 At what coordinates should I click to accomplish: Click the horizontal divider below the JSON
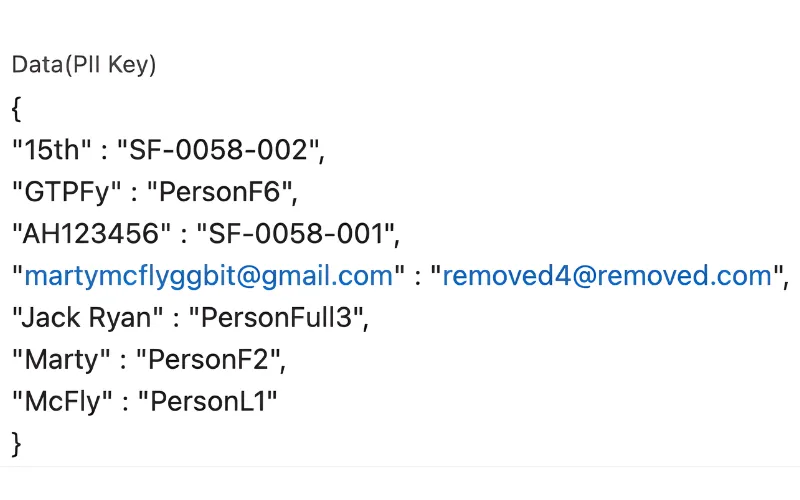click(x=400, y=465)
